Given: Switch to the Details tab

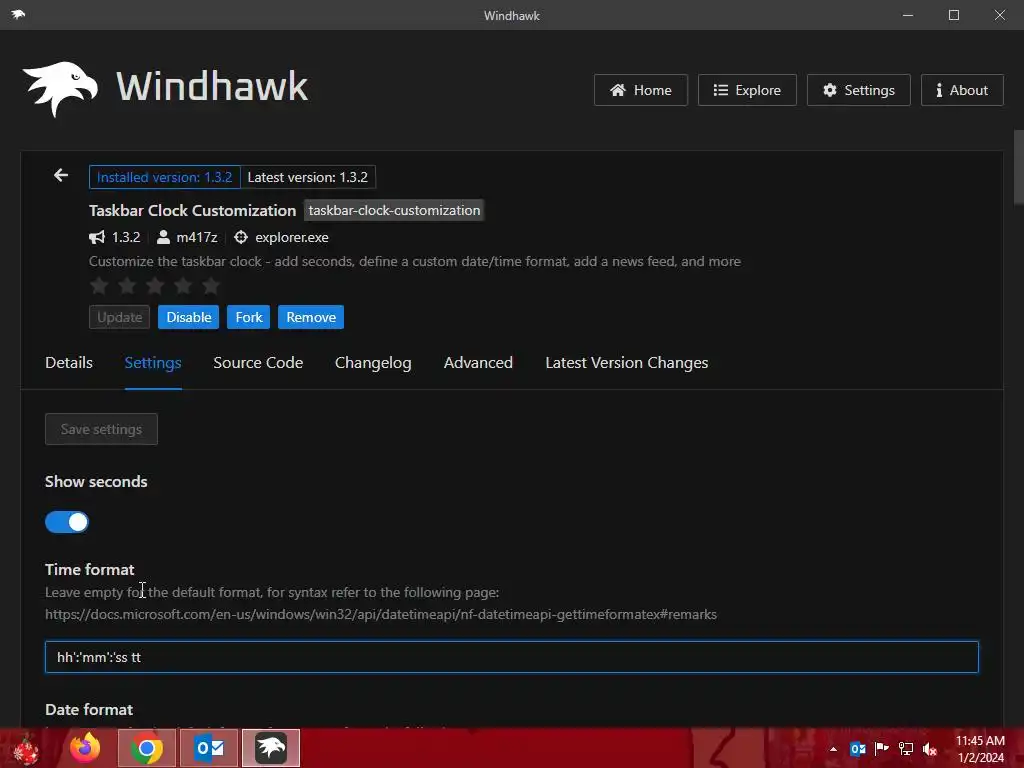Looking at the screenshot, I should (69, 362).
